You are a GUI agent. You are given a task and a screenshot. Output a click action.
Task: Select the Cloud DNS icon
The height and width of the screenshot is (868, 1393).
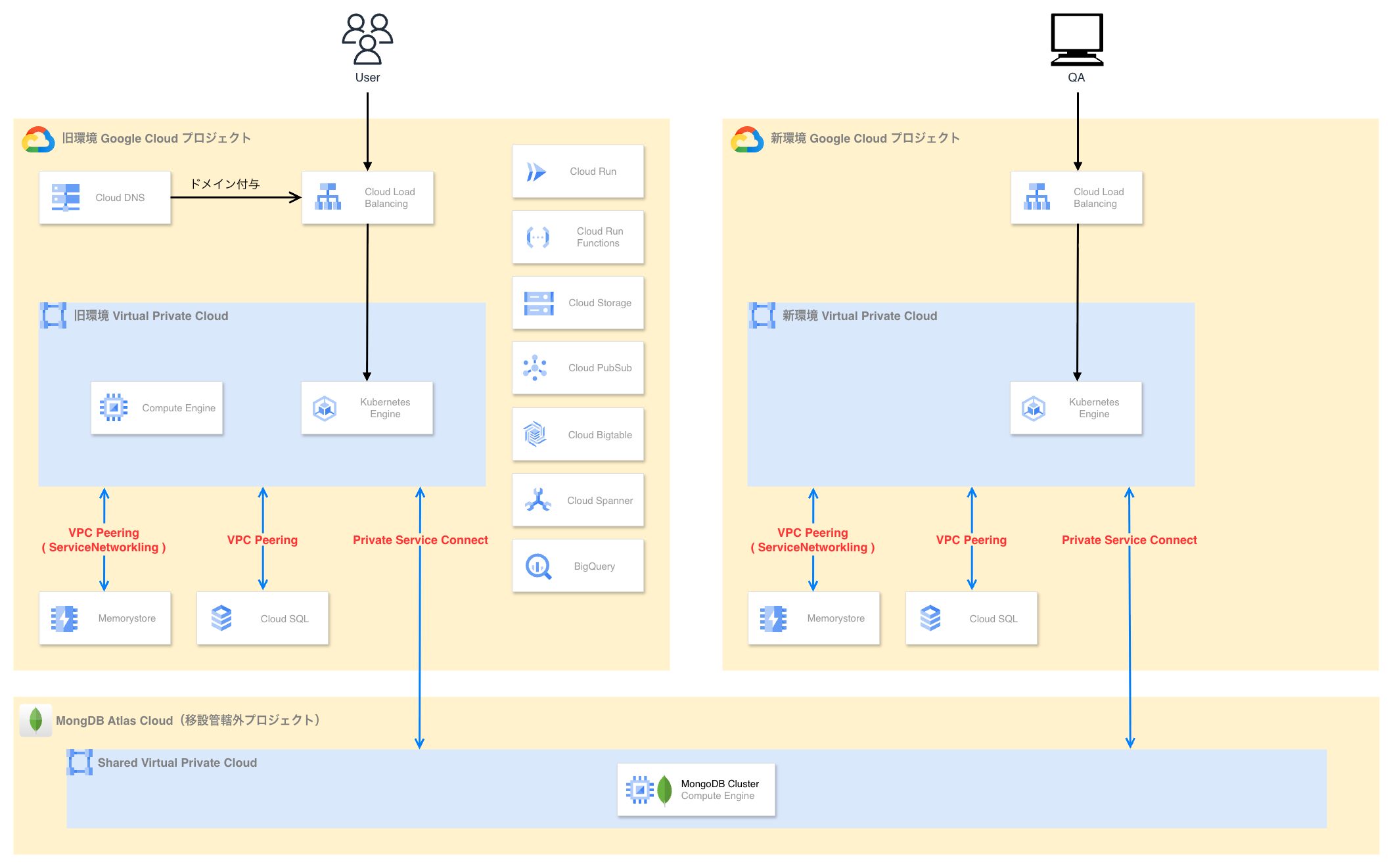coord(66,197)
